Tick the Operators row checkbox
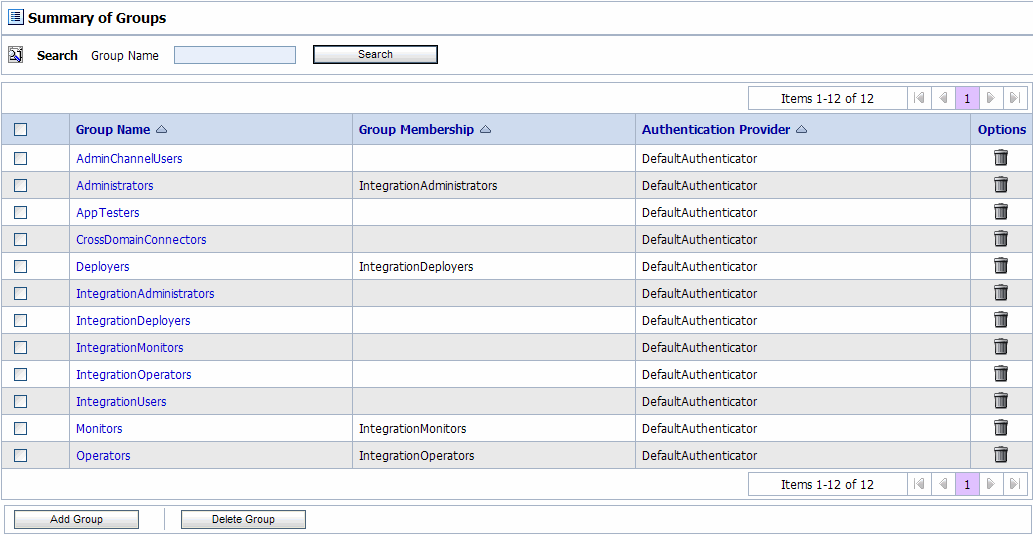 [20, 455]
